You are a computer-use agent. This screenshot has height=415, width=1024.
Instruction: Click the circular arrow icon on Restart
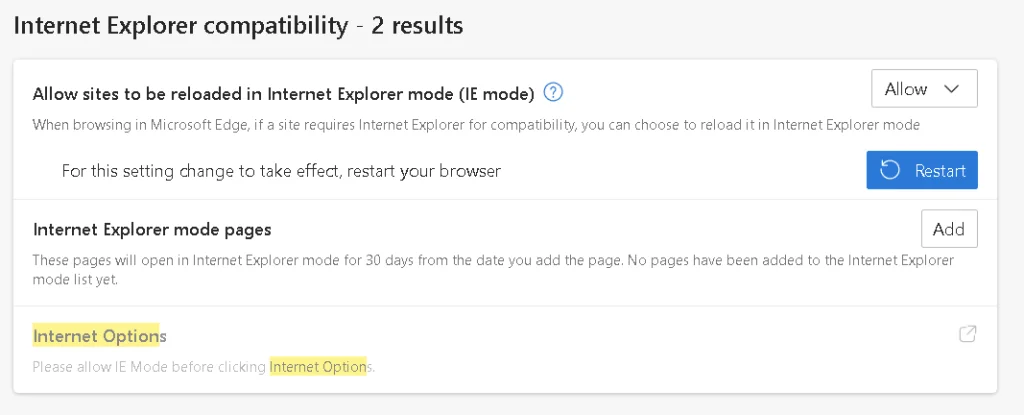click(x=891, y=171)
